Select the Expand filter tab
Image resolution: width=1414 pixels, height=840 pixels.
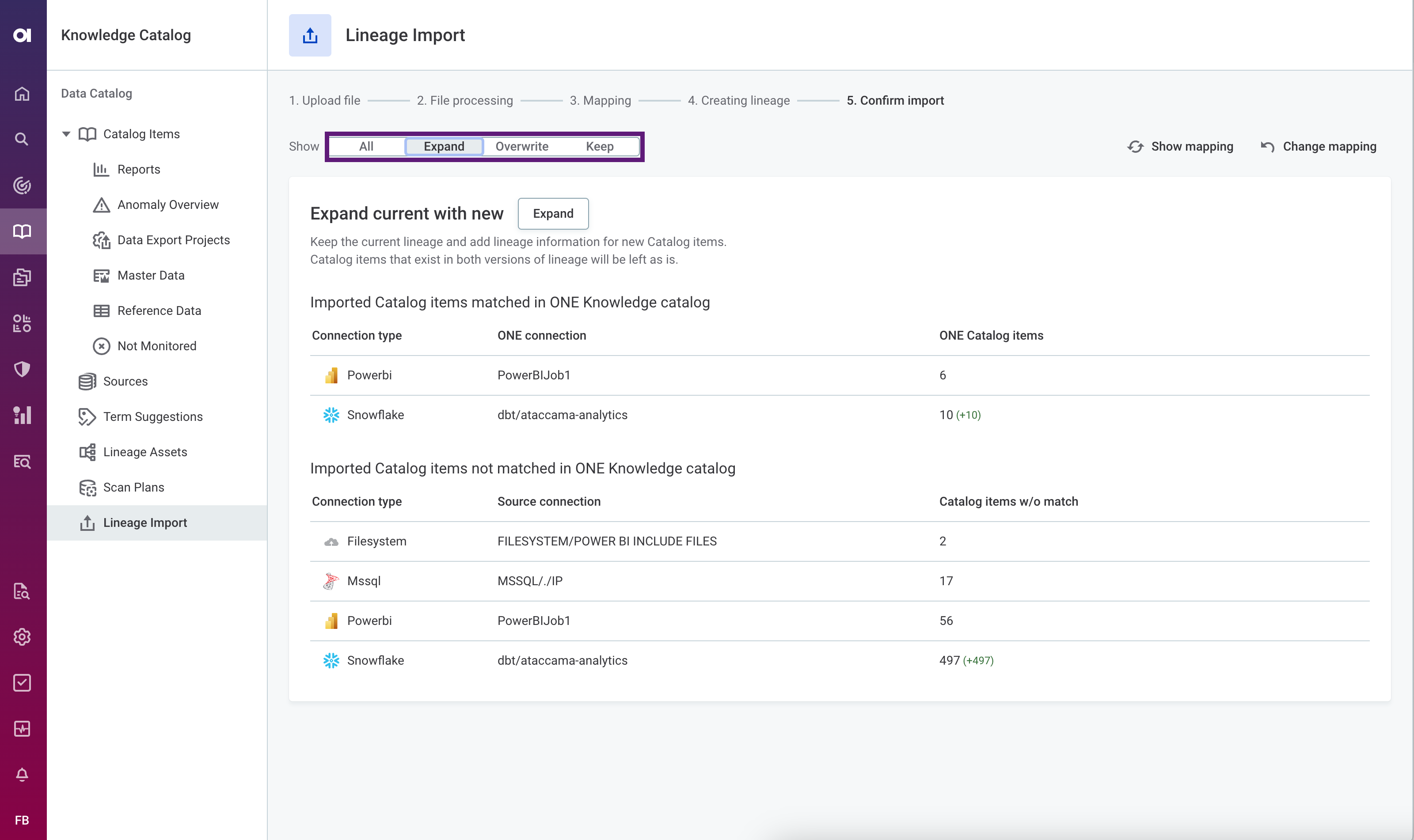(444, 146)
